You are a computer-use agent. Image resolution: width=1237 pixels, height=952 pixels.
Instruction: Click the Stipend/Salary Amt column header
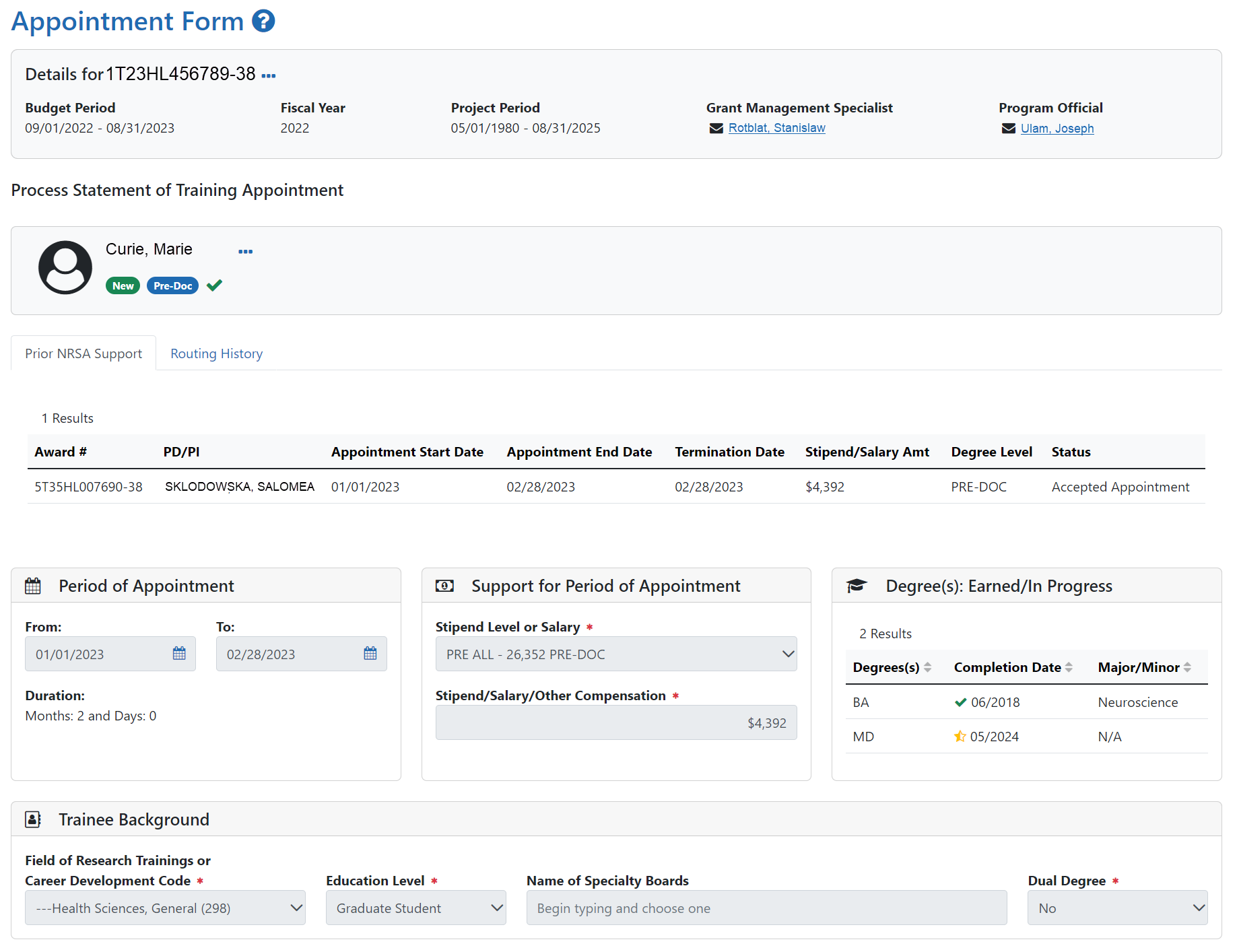point(867,452)
